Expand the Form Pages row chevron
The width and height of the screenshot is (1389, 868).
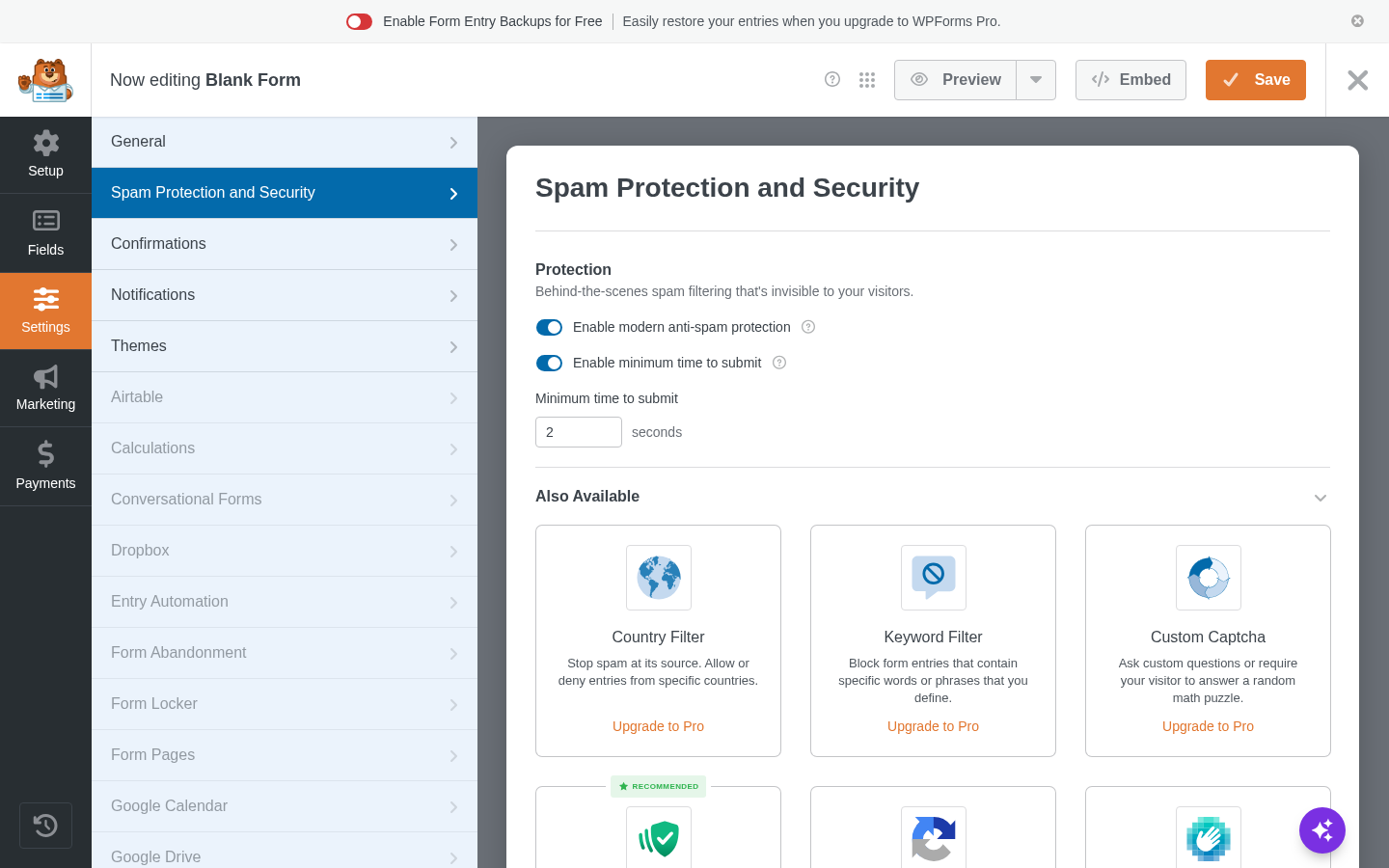(x=453, y=756)
